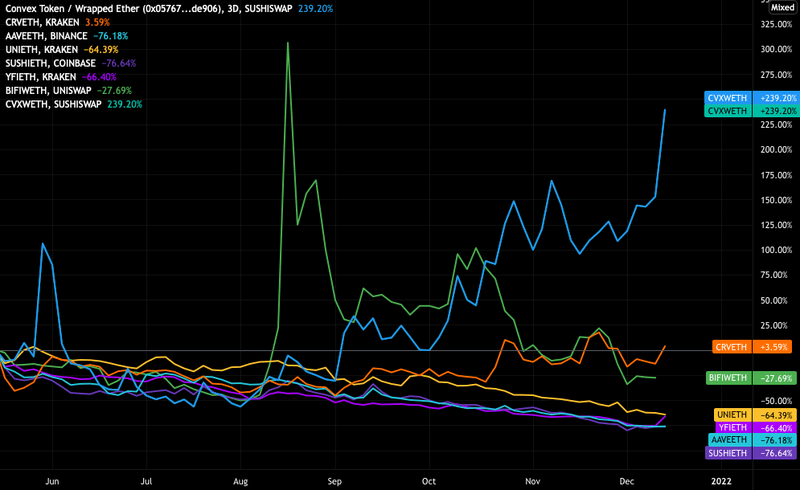Click the Oct label on the time axis
Screen dimensions: 800x490
429,481
